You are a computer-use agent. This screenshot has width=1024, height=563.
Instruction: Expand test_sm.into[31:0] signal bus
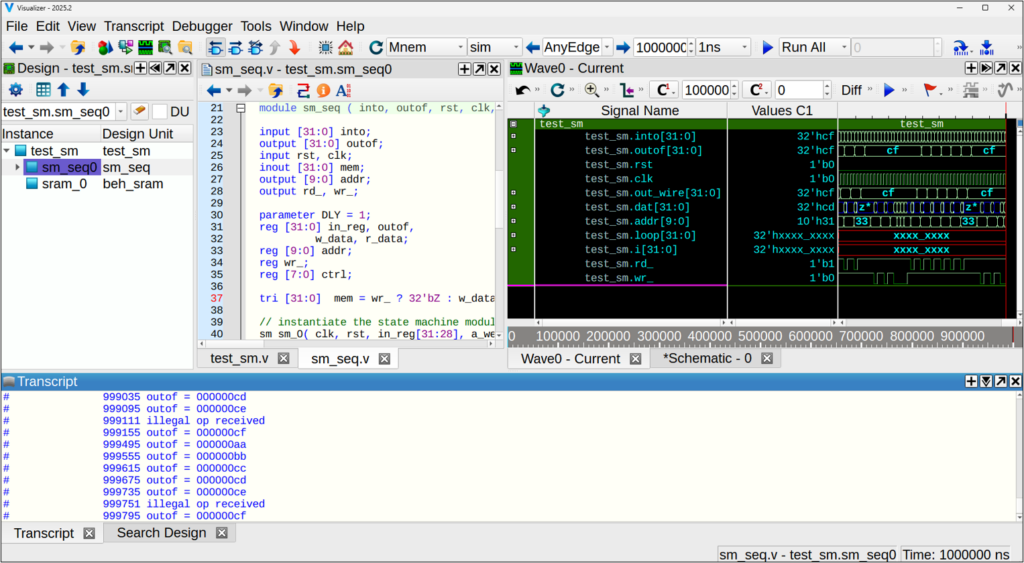tap(513, 137)
